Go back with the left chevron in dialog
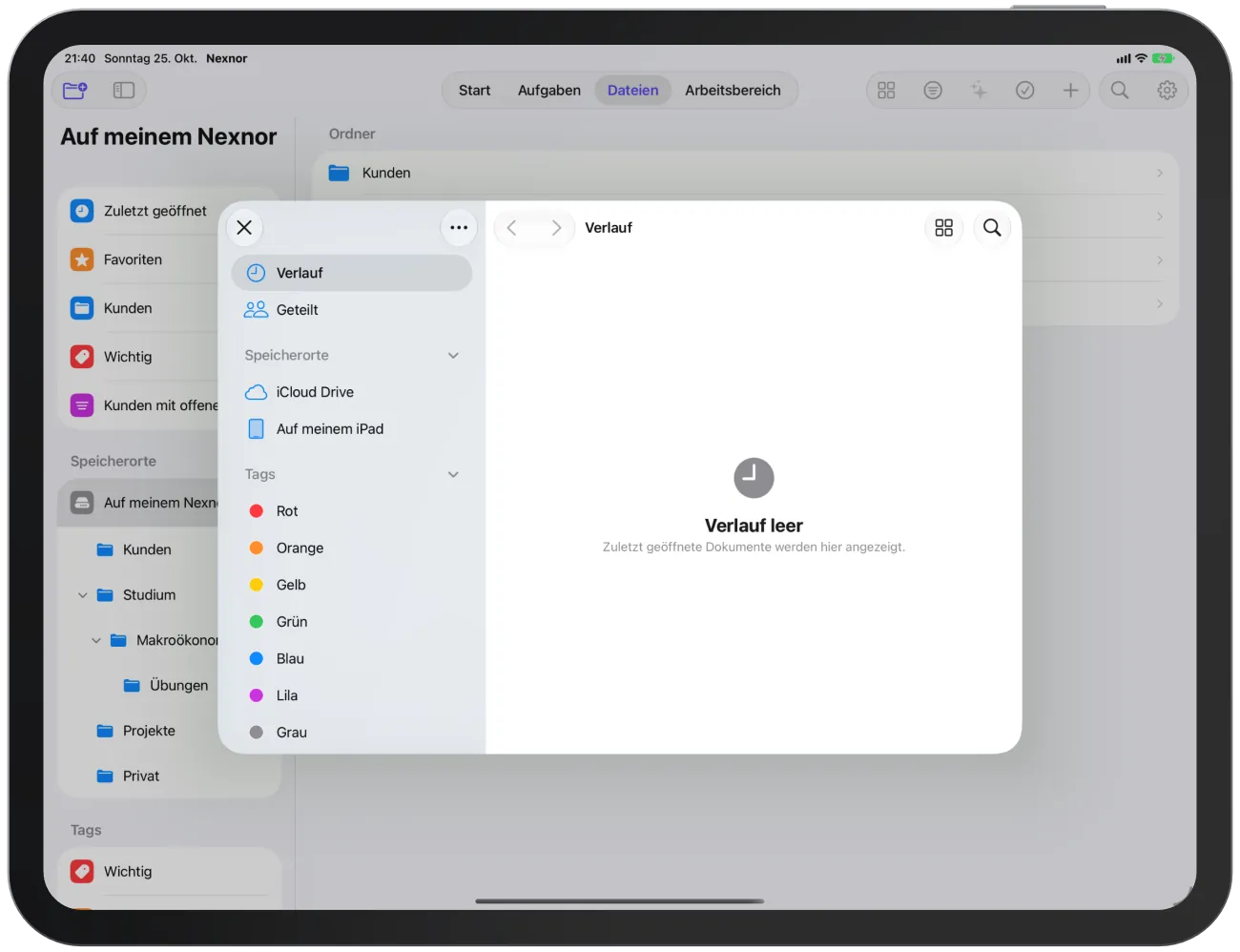This screenshot has height=952, width=1240. click(512, 227)
